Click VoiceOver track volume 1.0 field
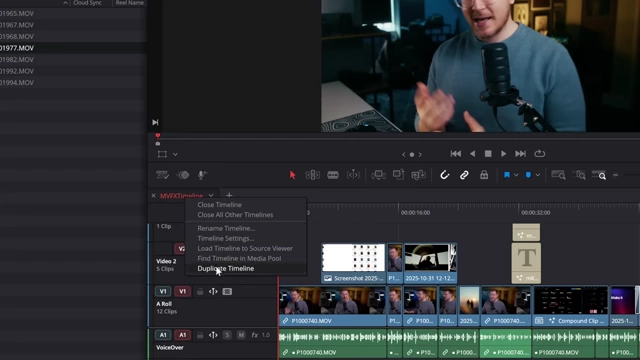The width and height of the screenshot is (640, 360). 266,335
